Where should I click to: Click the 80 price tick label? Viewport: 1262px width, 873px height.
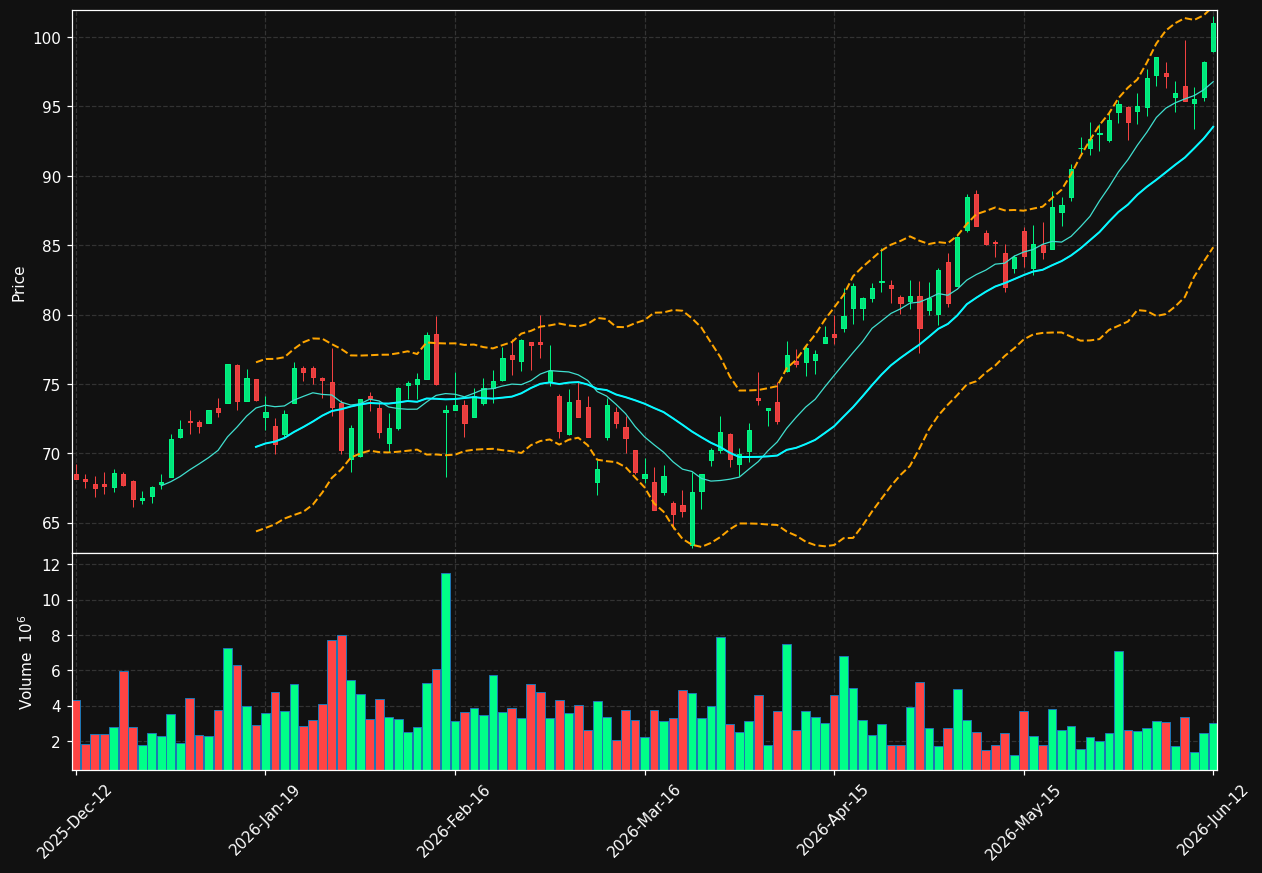click(x=50, y=315)
